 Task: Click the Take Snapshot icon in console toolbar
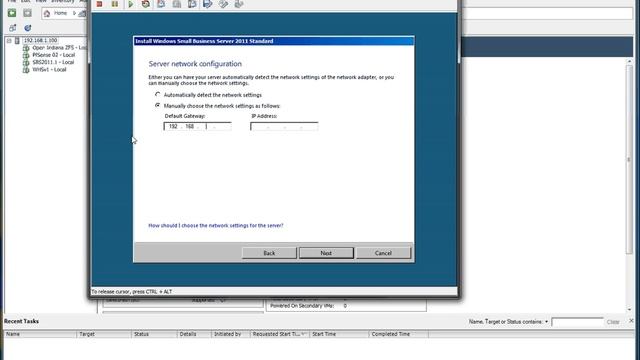pyautogui.click(x=161, y=4)
